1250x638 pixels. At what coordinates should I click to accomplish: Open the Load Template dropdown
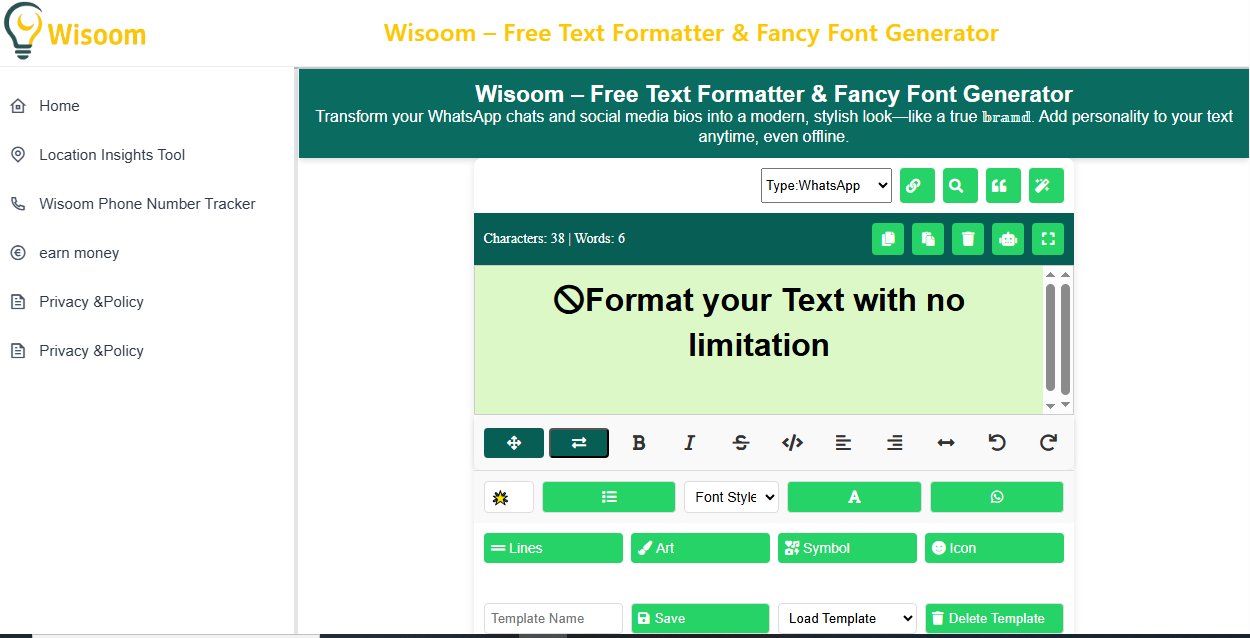847,619
